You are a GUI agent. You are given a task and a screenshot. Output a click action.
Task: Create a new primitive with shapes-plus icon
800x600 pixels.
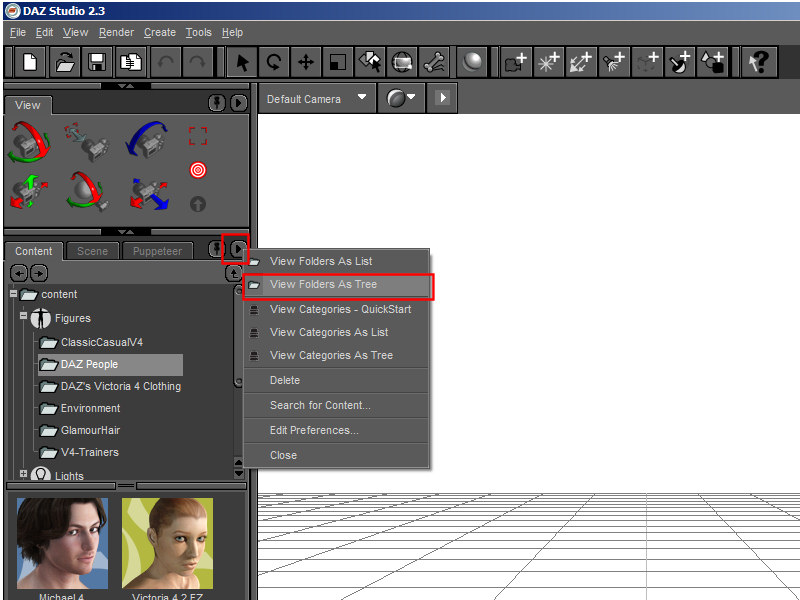coord(713,62)
